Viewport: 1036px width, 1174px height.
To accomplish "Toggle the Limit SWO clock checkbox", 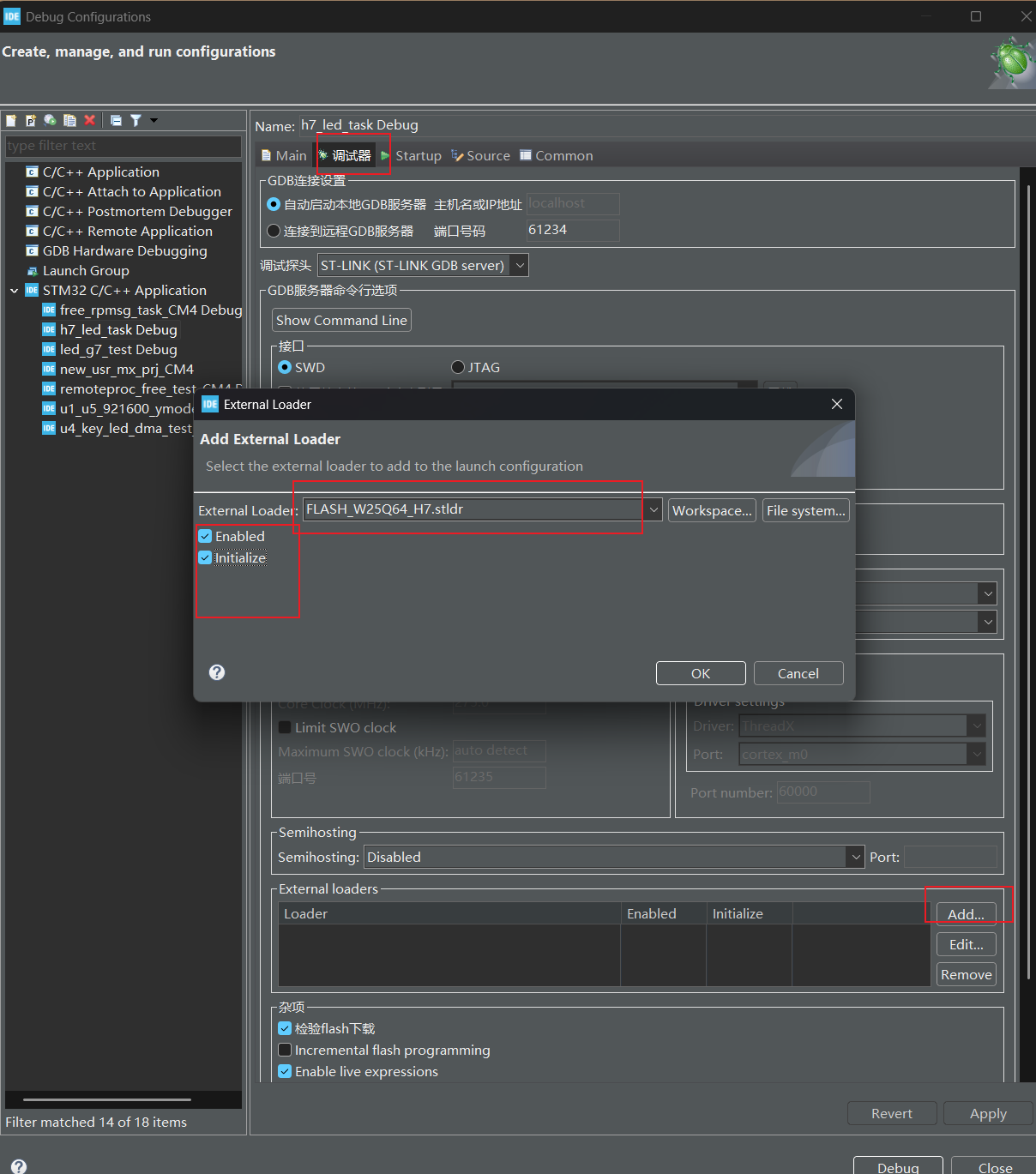I will point(285,727).
